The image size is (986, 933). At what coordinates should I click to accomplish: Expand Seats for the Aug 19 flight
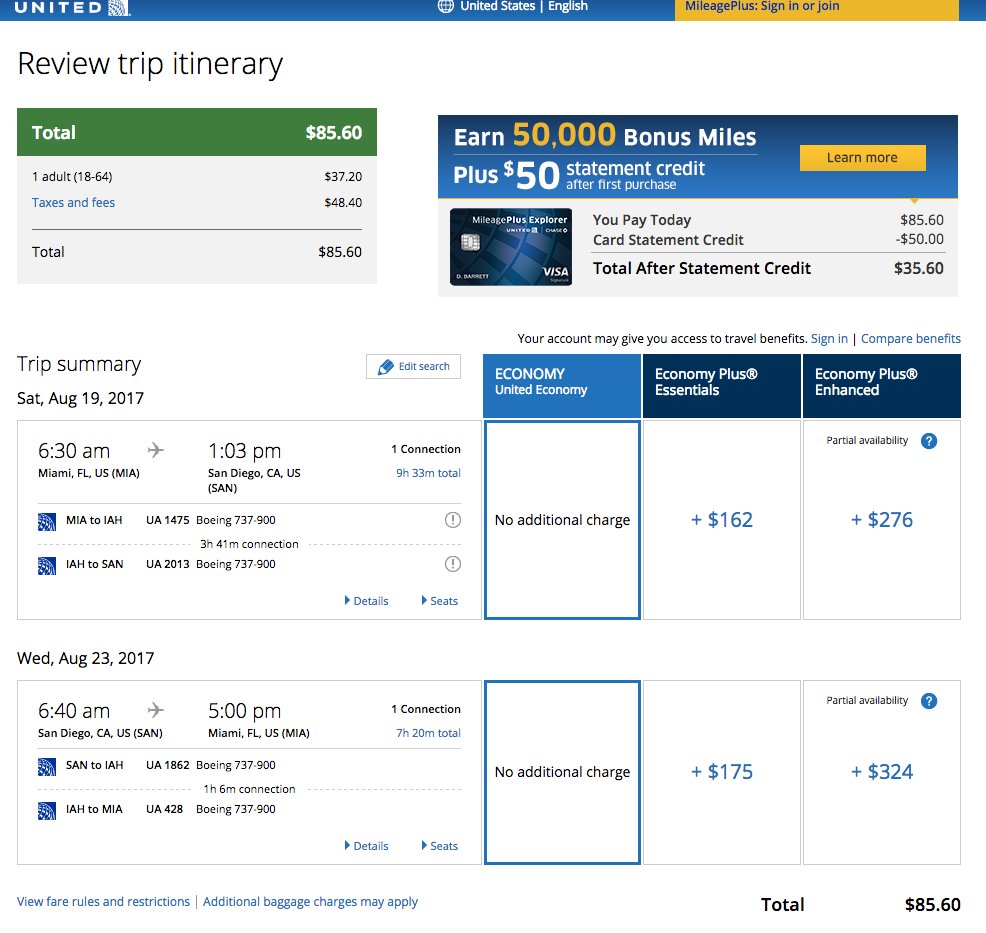pos(440,601)
